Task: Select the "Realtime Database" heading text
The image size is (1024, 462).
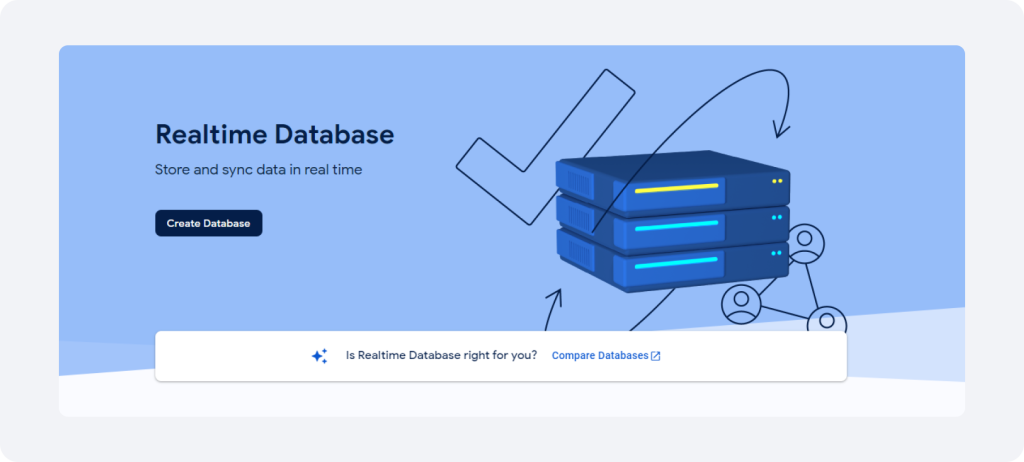Action: 275,134
